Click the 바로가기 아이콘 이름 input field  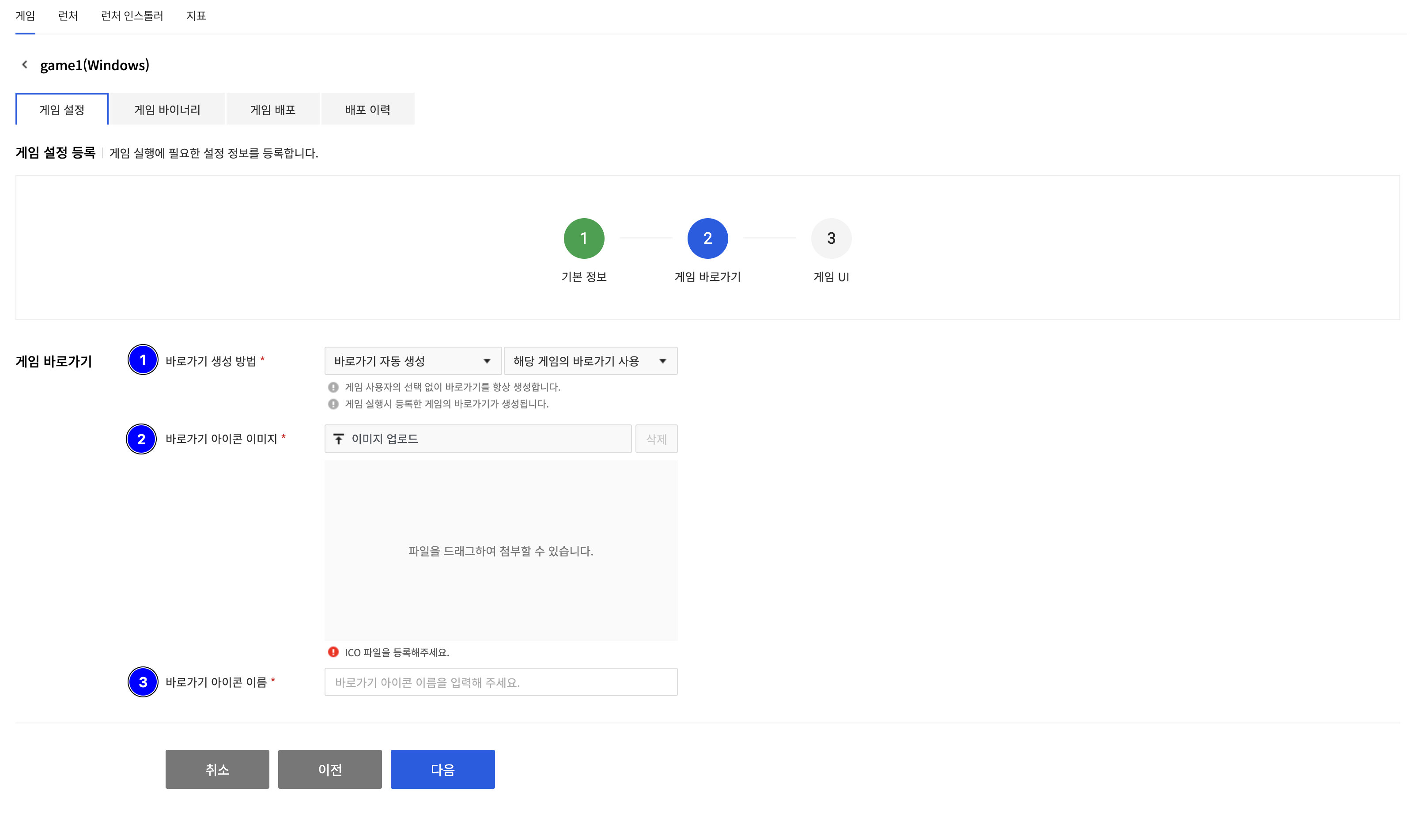500,682
